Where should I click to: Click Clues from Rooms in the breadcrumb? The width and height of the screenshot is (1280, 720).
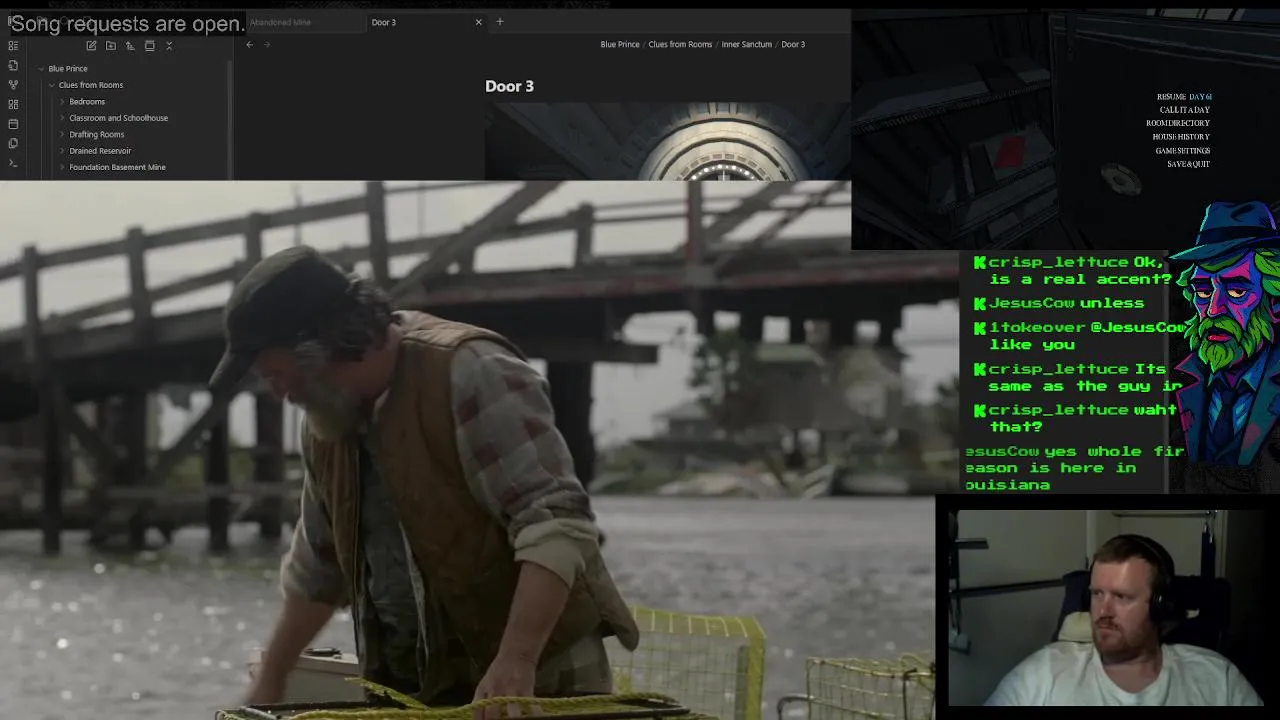[x=680, y=44]
